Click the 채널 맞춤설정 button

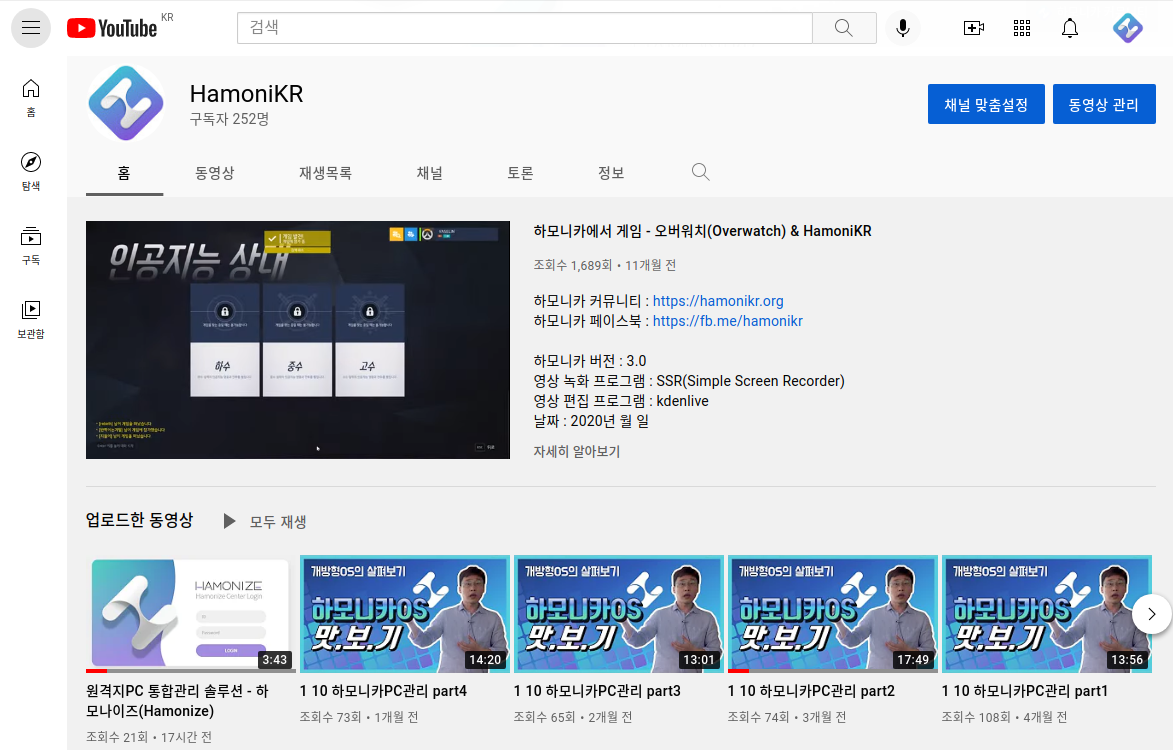pyautogui.click(x=986, y=103)
